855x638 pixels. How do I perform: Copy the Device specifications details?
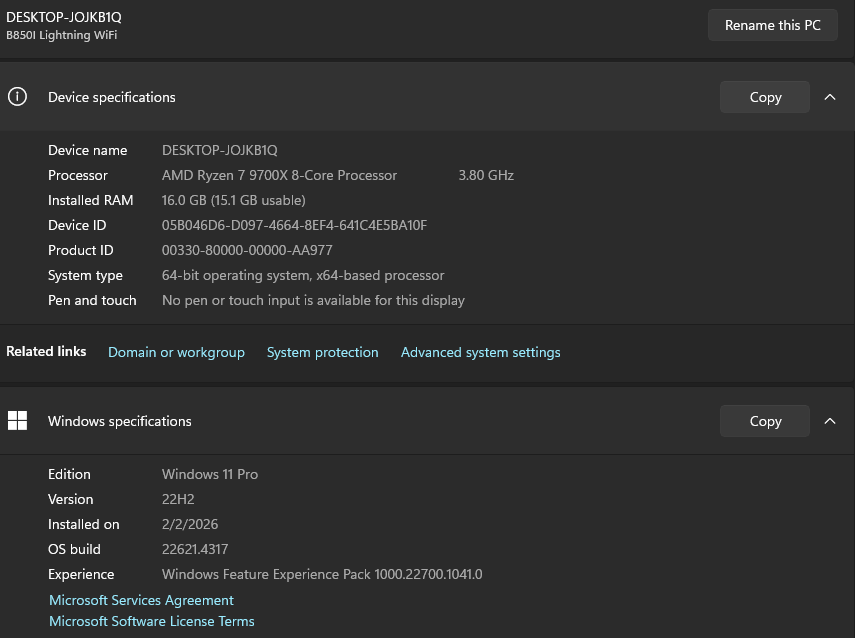tap(765, 97)
